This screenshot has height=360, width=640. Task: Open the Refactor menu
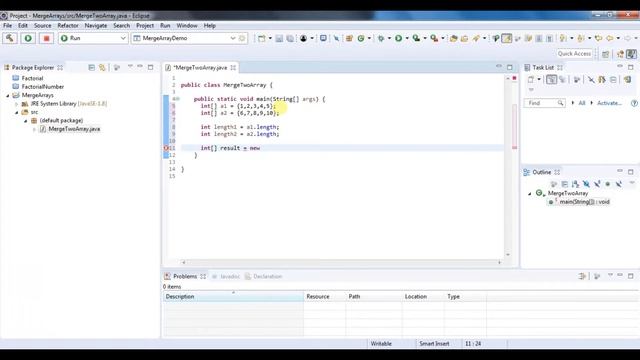click(68, 25)
